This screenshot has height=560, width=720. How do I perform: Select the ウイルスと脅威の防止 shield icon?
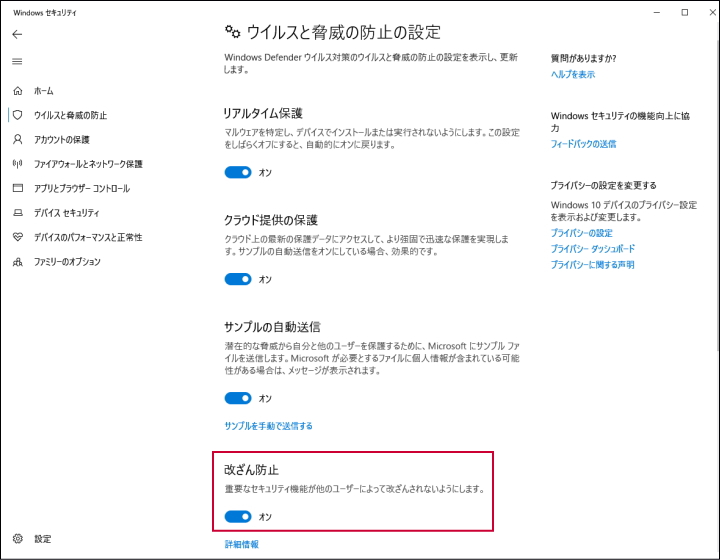[17, 115]
